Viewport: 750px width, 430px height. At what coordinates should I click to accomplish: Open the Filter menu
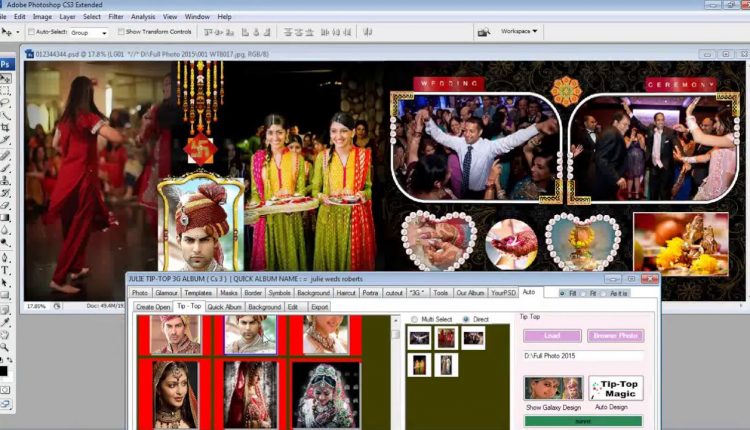pyautogui.click(x=116, y=17)
